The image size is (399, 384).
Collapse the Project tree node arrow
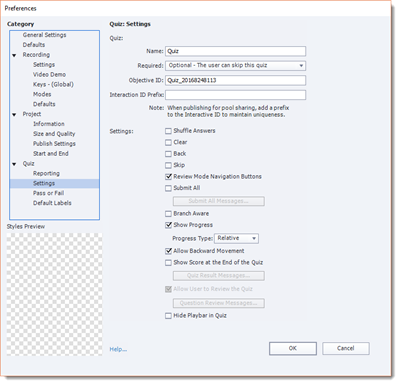14,115
